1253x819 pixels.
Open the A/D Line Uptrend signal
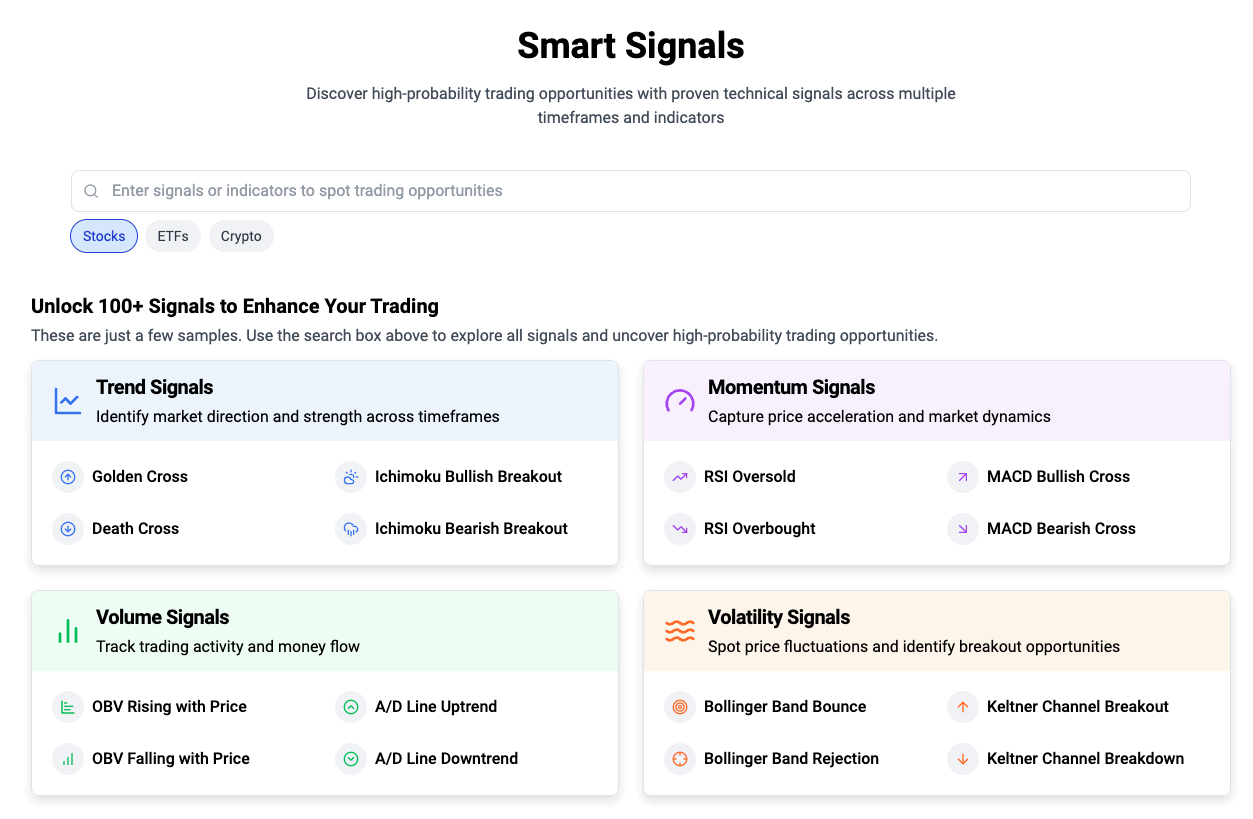click(436, 707)
